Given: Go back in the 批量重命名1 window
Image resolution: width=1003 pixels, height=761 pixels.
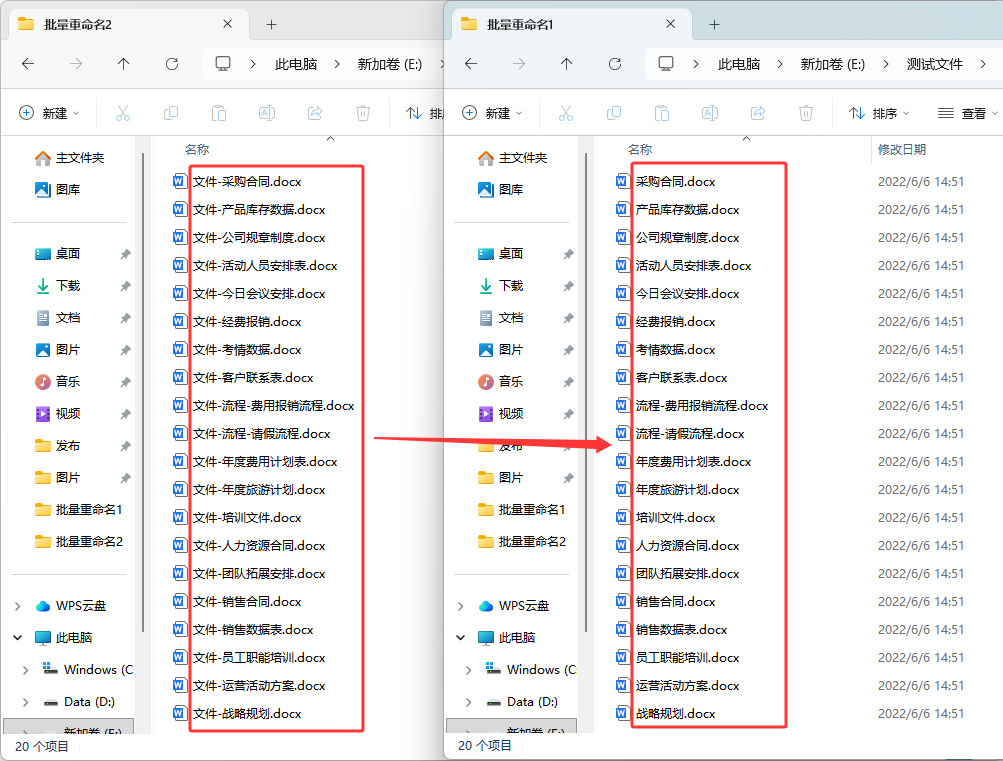Looking at the screenshot, I should click(471, 64).
